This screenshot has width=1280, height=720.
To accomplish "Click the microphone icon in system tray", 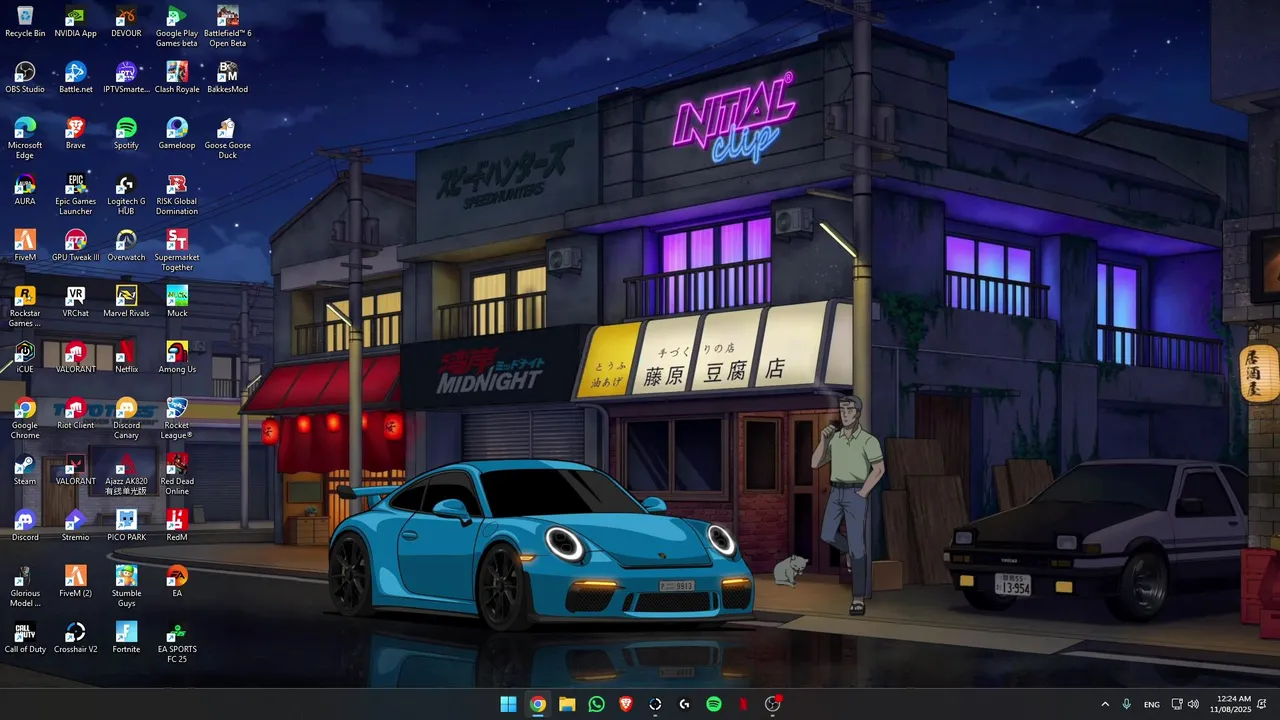I will click(x=1127, y=704).
